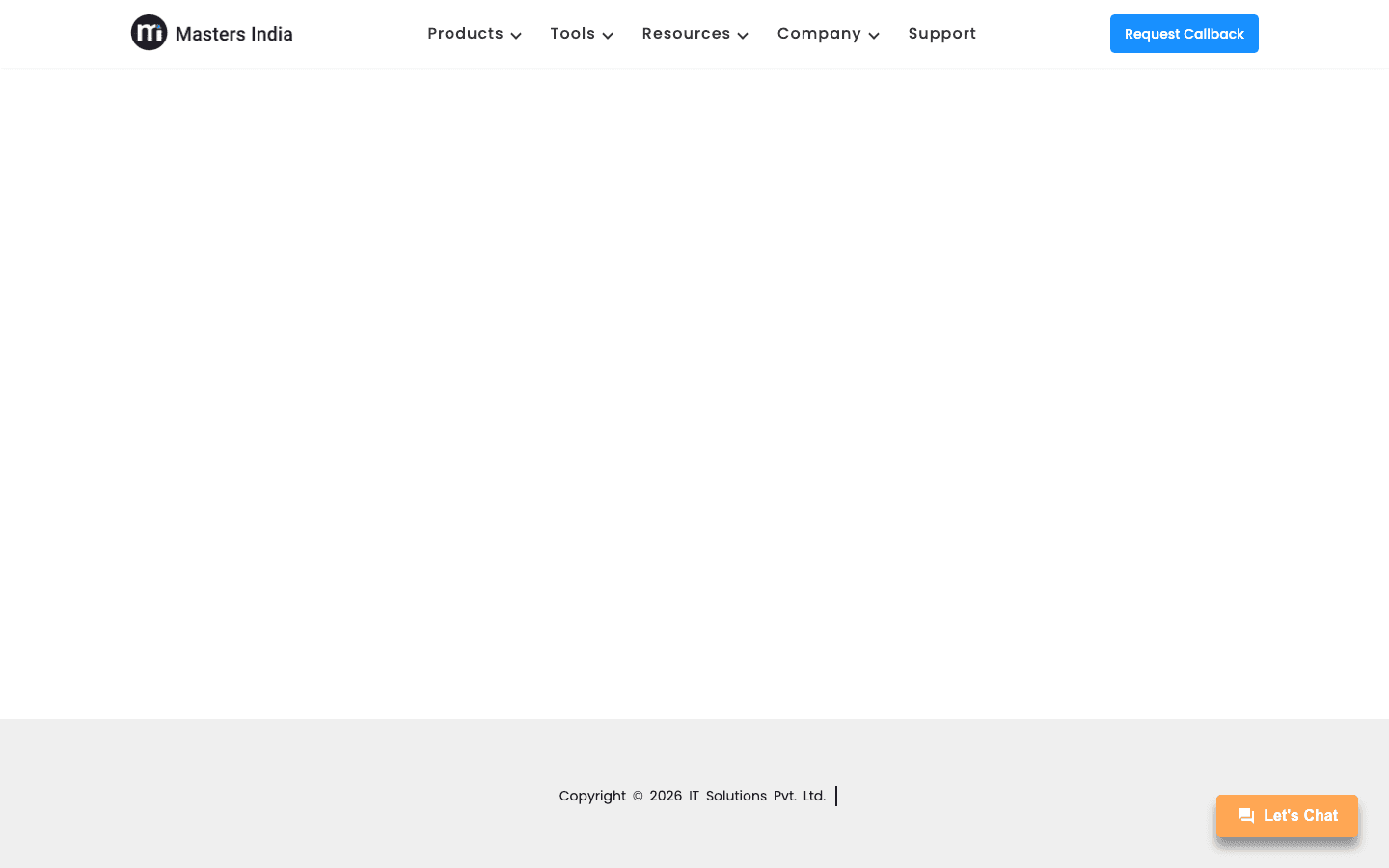Open the Masters India home link text
Image resolution: width=1389 pixels, height=868 pixels.
point(233,34)
